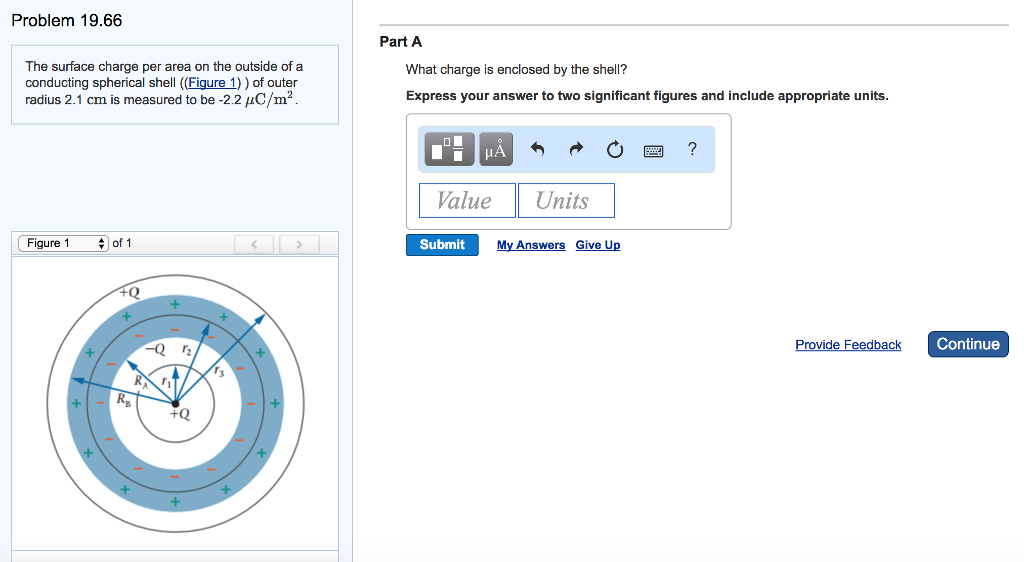The image size is (1024, 562).
Task: Open the Figure 1 link in problem text
Action: point(212,83)
